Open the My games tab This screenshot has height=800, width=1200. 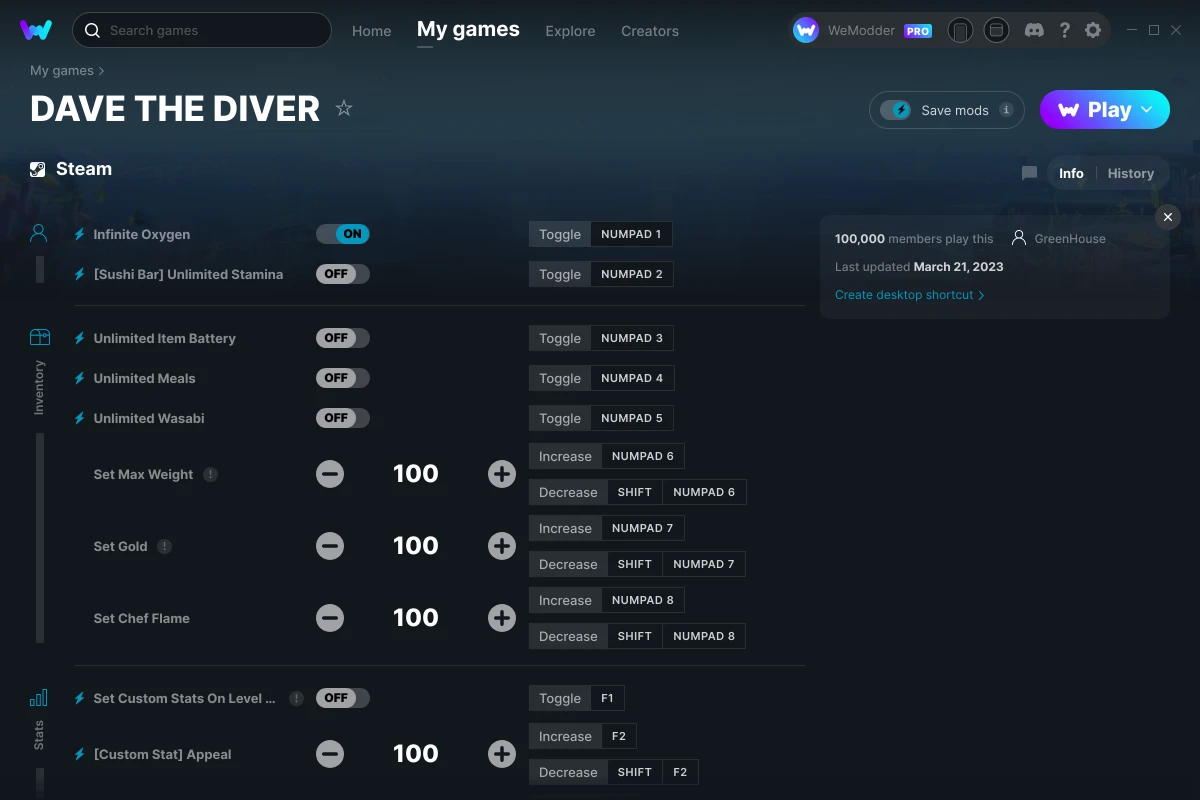tap(468, 30)
